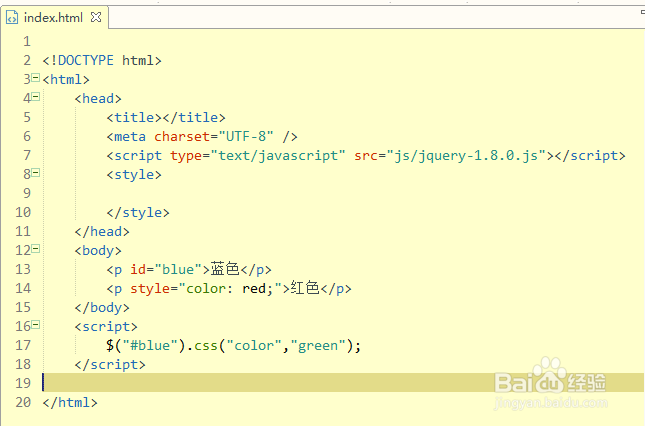Click the charset="UTF-8" attribute
The image size is (645, 426).
[213, 137]
